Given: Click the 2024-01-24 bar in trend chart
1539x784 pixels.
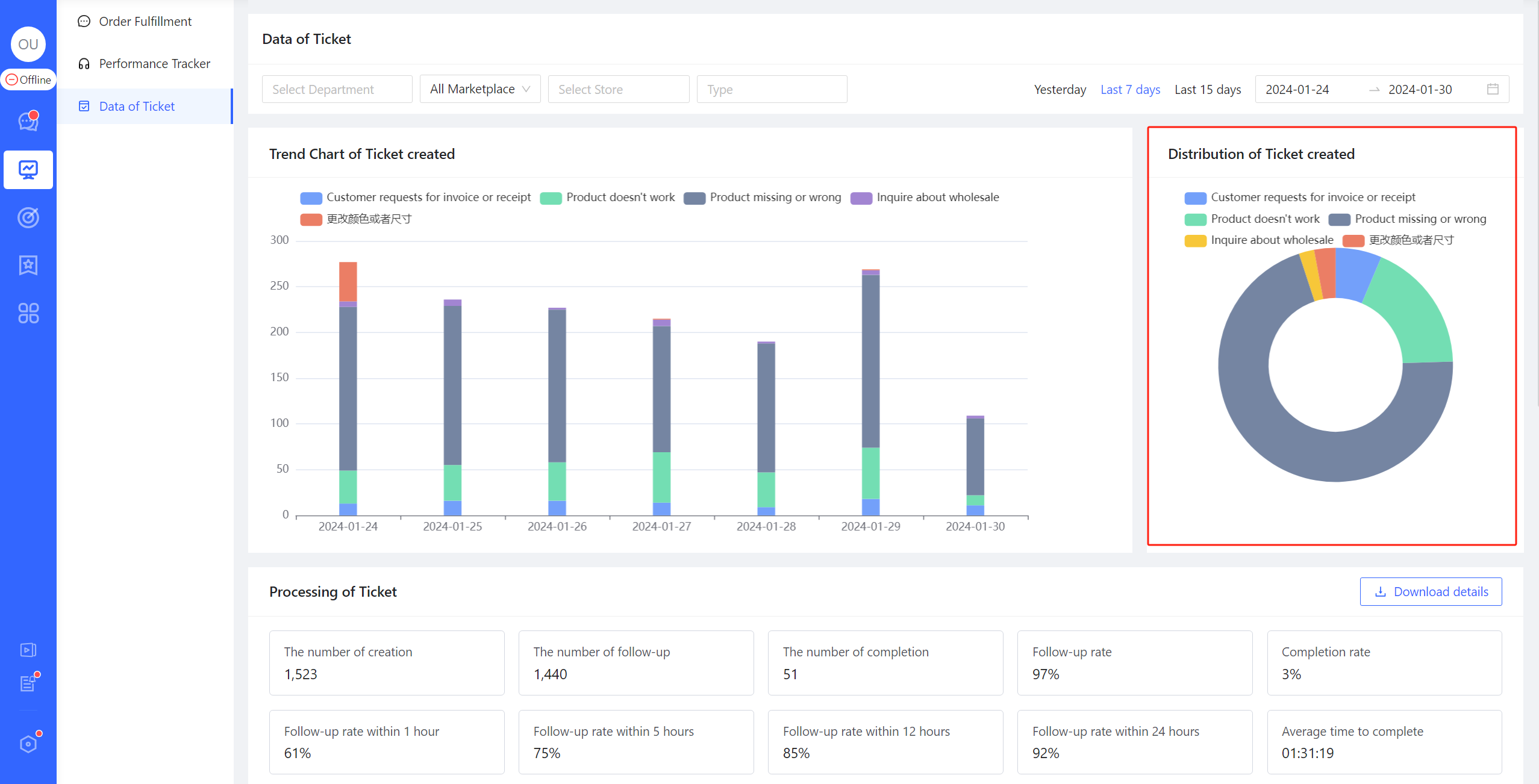Looking at the screenshot, I should pos(348,389).
